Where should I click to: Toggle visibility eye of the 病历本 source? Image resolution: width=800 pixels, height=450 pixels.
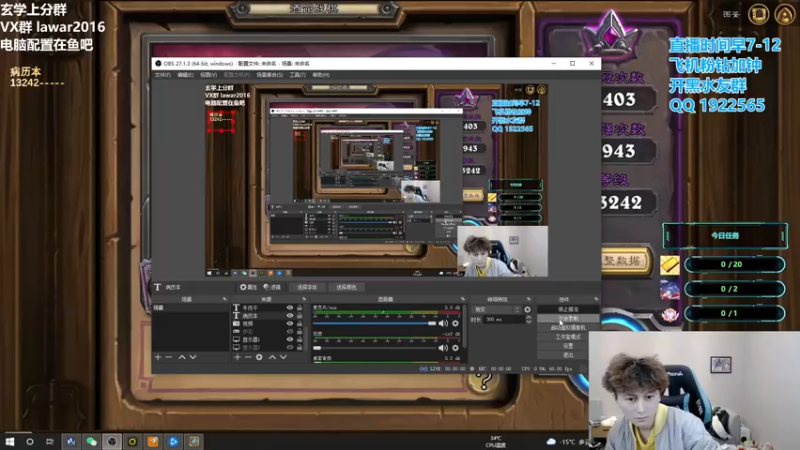[x=290, y=316]
